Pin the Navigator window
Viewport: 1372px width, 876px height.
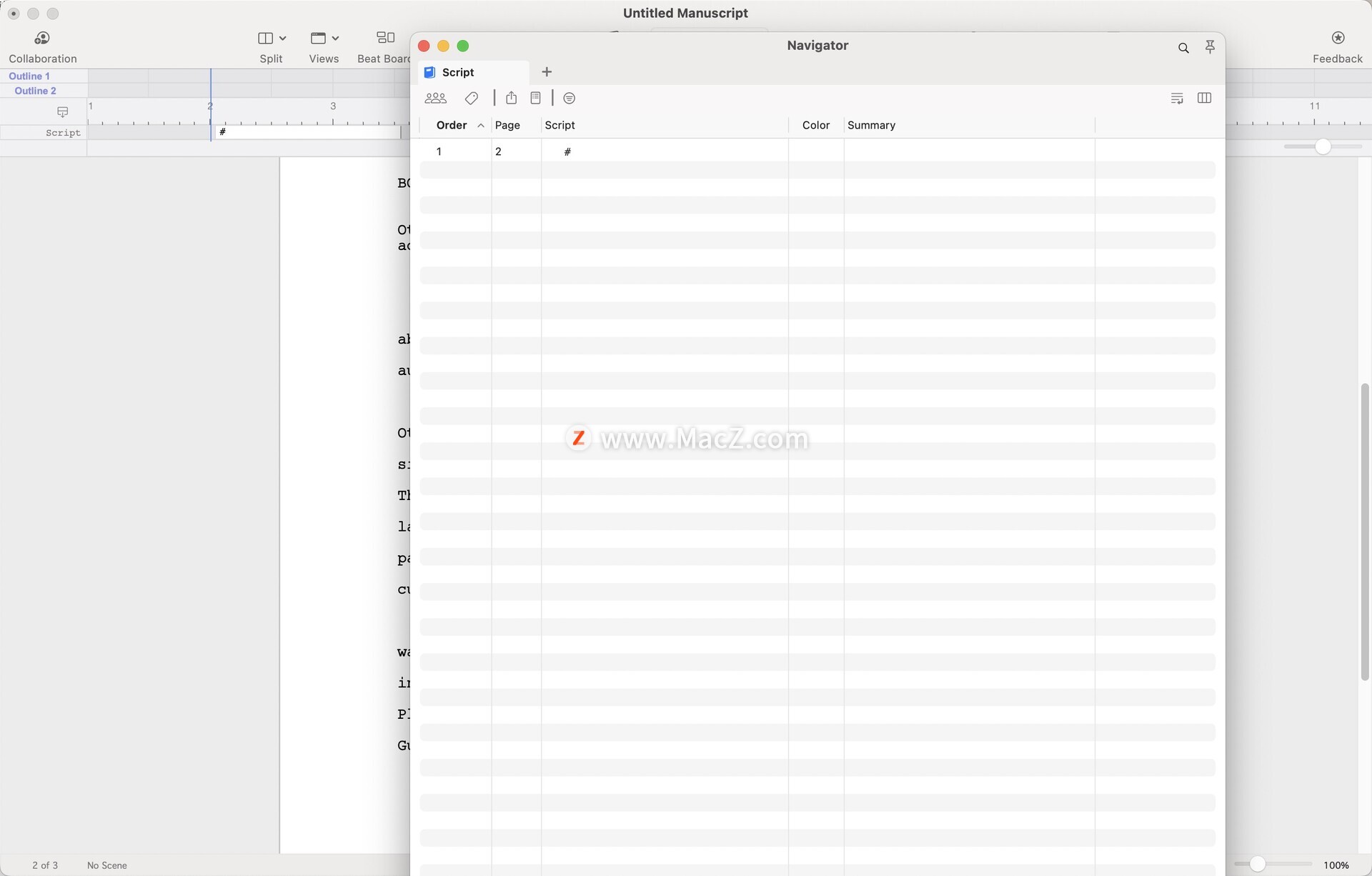1210,47
